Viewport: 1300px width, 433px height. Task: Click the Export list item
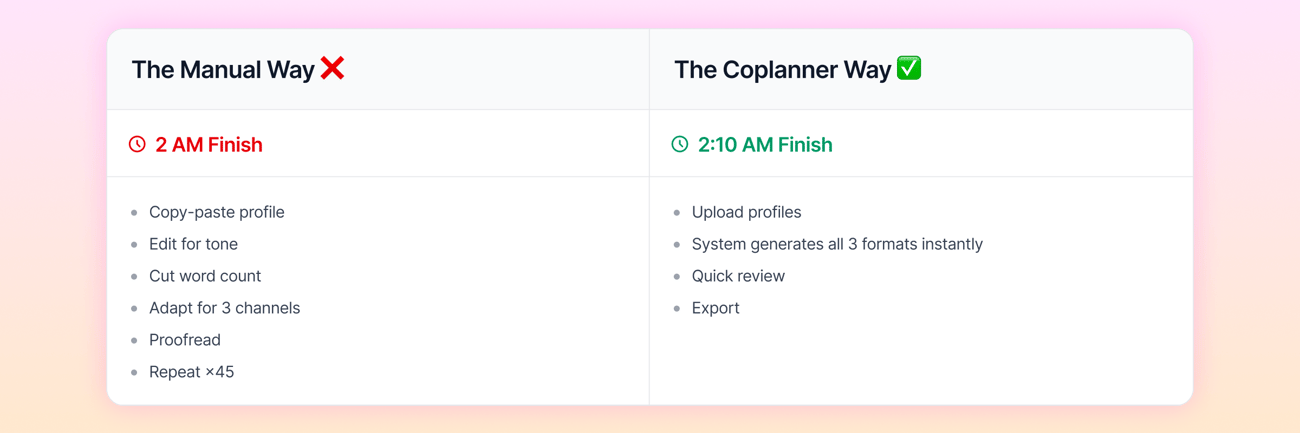pos(715,308)
